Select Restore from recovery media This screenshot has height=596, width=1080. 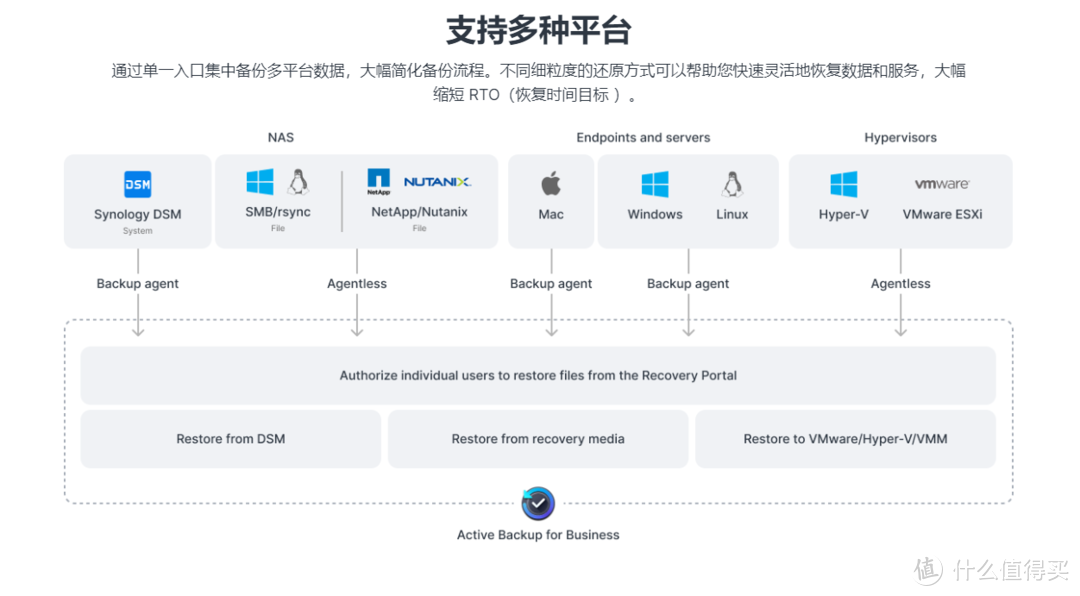[538, 438]
